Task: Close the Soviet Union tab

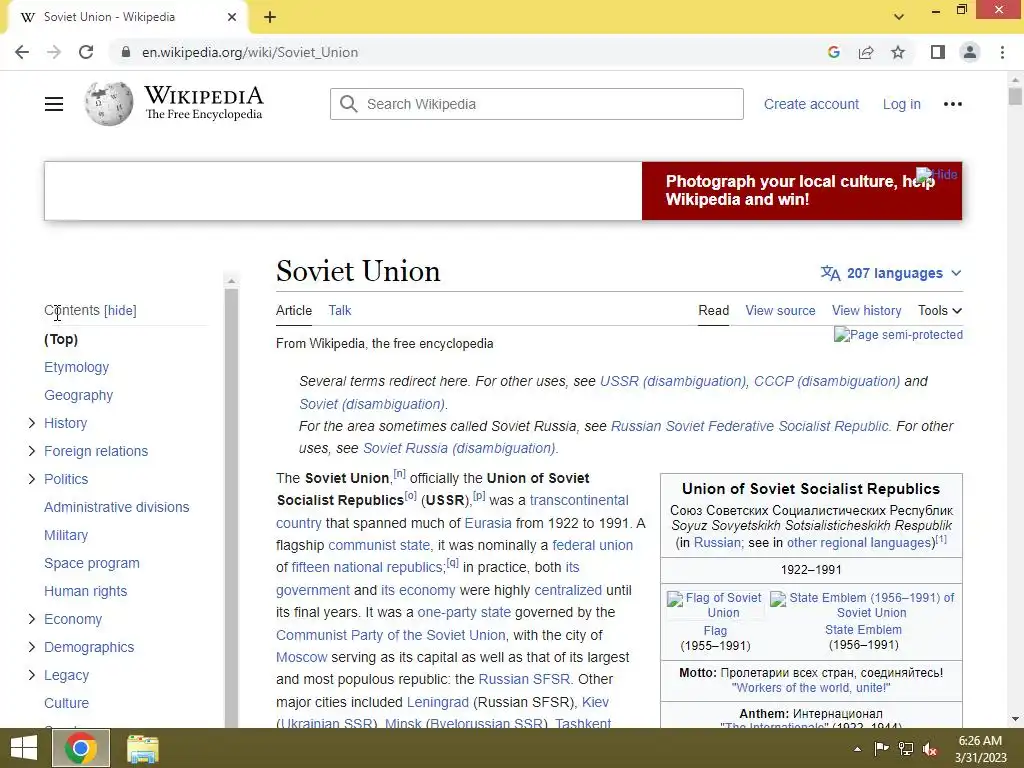Action: 232,17
